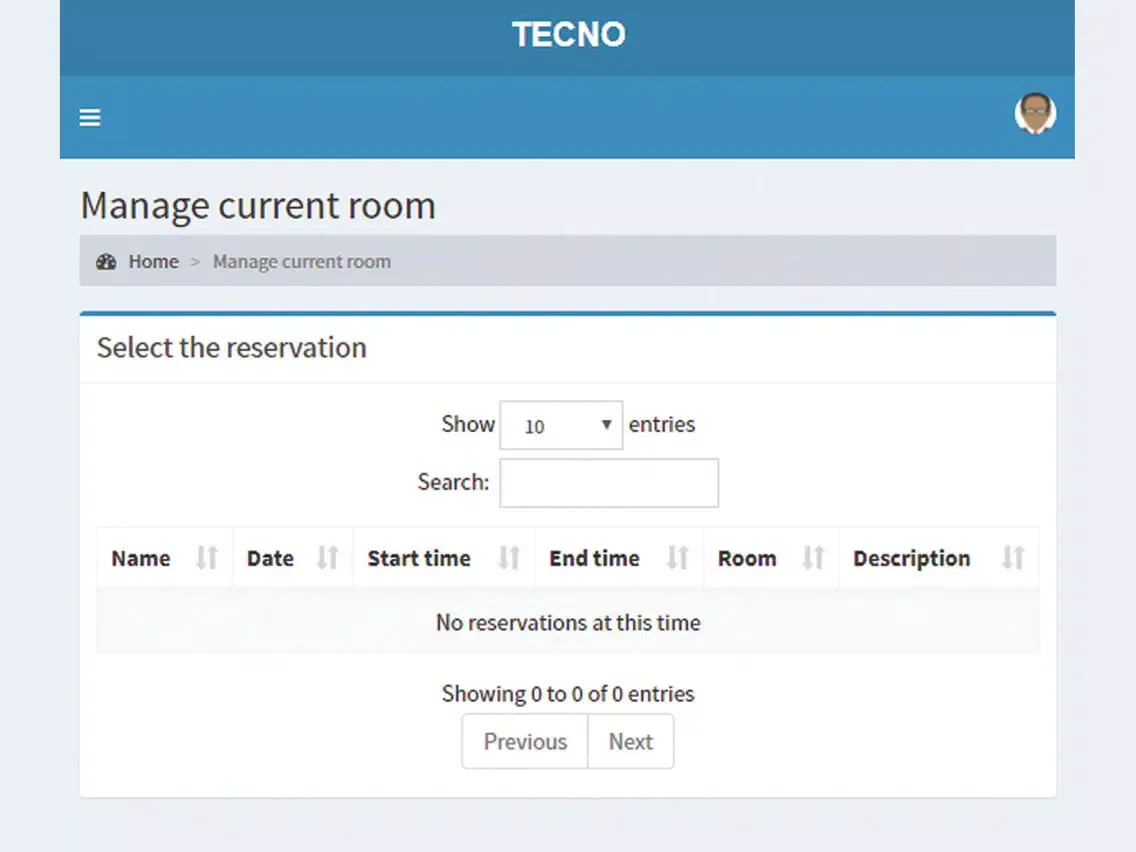Viewport: 1136px width, 852px height.
Task: Focus the Search input field
Action: tap(609, 483)
